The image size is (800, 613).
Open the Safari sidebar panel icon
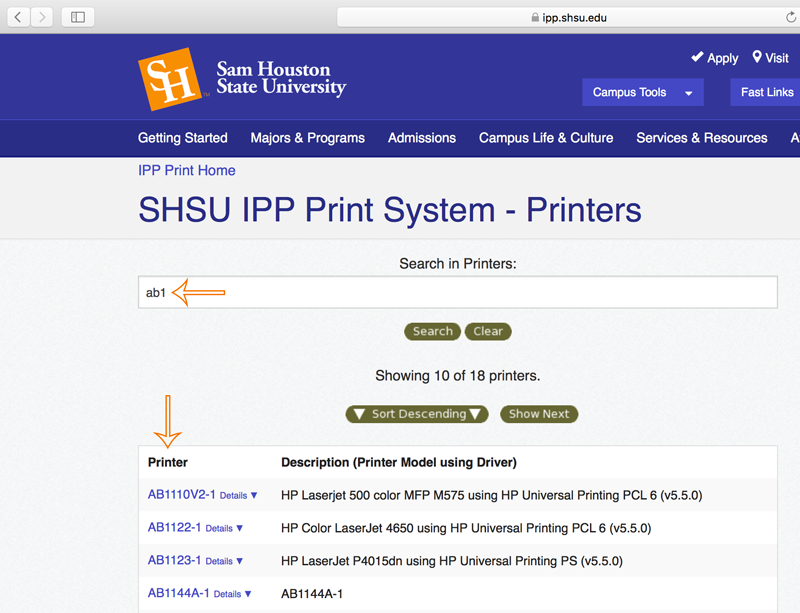click(77, 16)
